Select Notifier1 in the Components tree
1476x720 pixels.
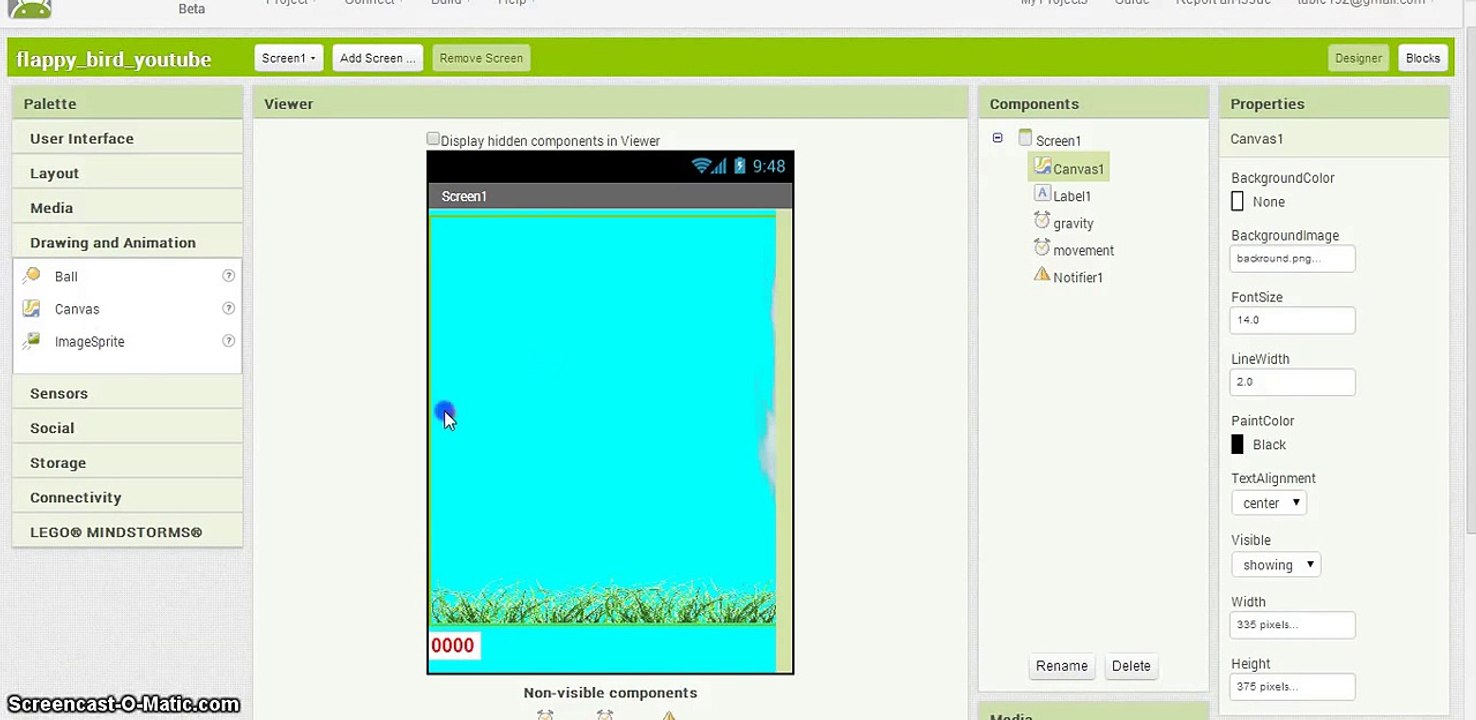pyautogui.click(x=1078, y=278)
